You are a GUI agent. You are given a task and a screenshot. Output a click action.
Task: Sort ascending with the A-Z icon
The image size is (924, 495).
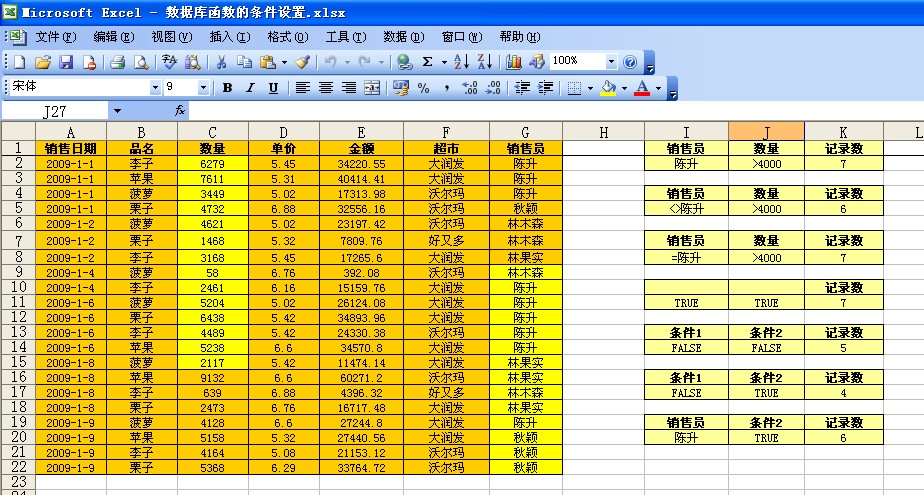[x=461, y=62]
